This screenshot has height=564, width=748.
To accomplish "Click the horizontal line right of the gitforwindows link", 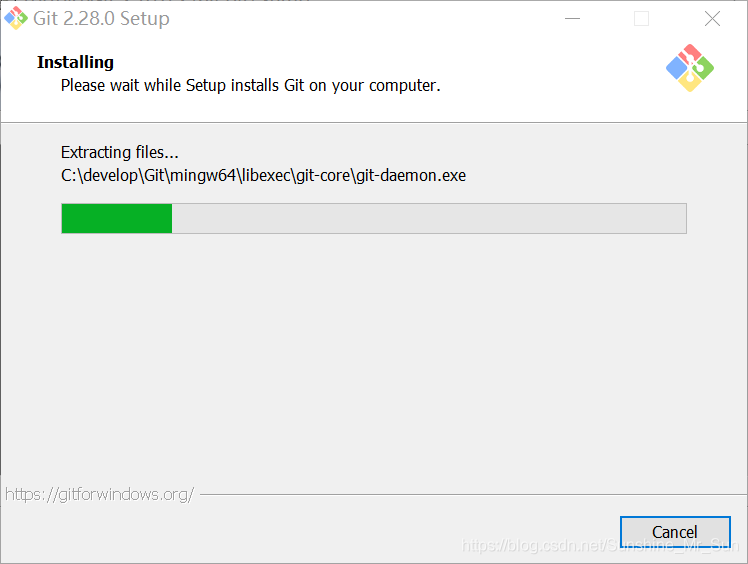I will (460, 494).
